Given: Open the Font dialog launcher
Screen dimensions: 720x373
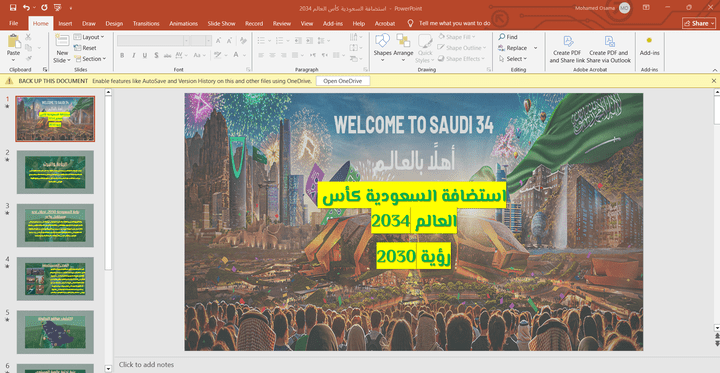Looking at the screenshot, I should (x=248, y=70).
